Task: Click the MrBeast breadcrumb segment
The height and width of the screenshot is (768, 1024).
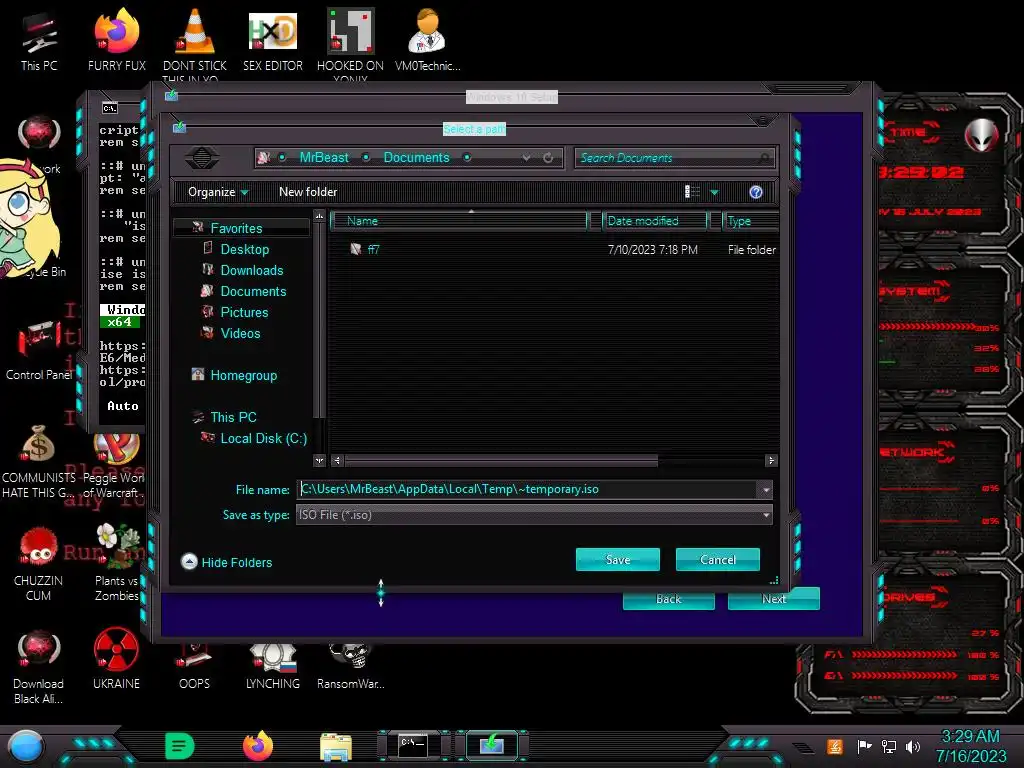Action: [324, 157]
